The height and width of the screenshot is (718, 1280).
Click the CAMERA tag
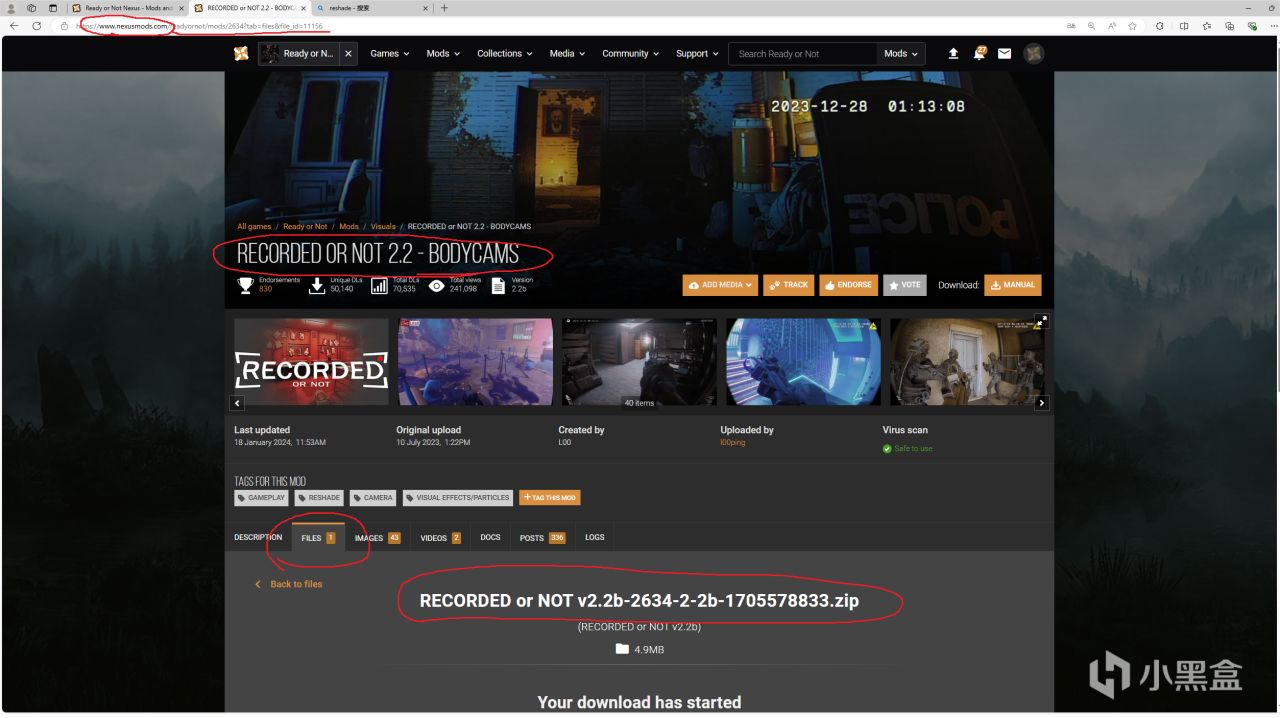(x=373, y=498)
